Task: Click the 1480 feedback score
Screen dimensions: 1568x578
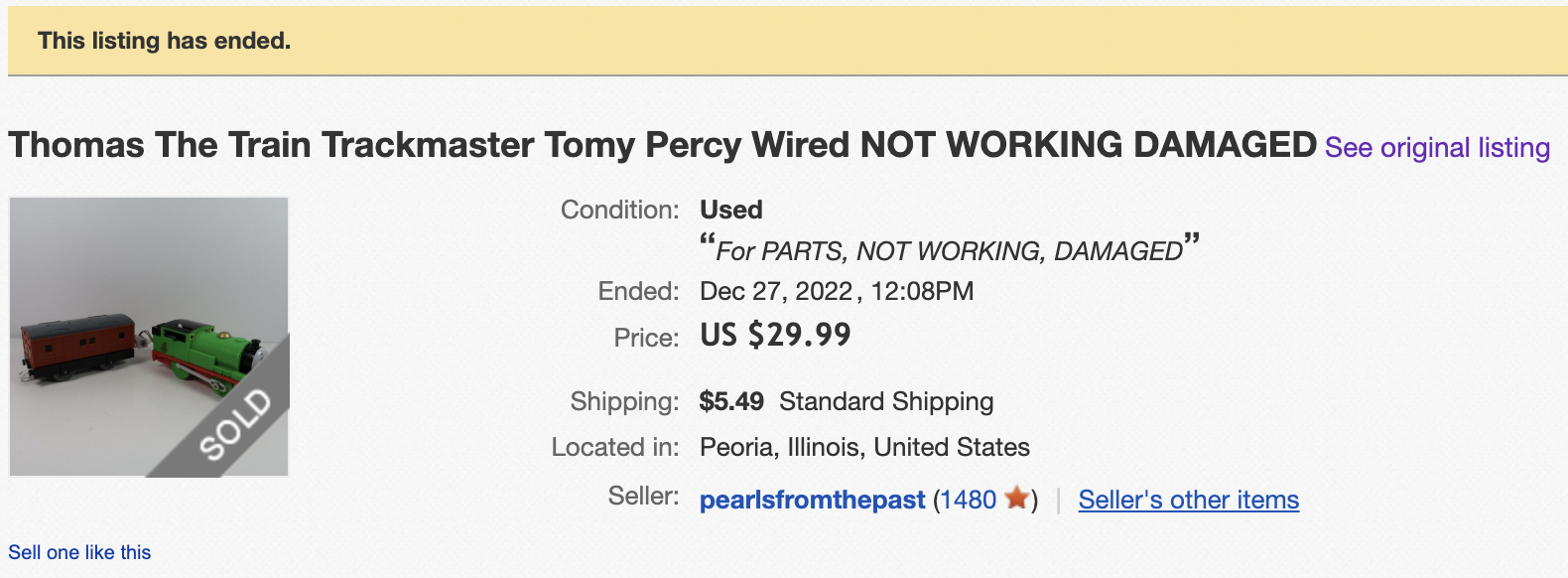Action: click(968, 500)
